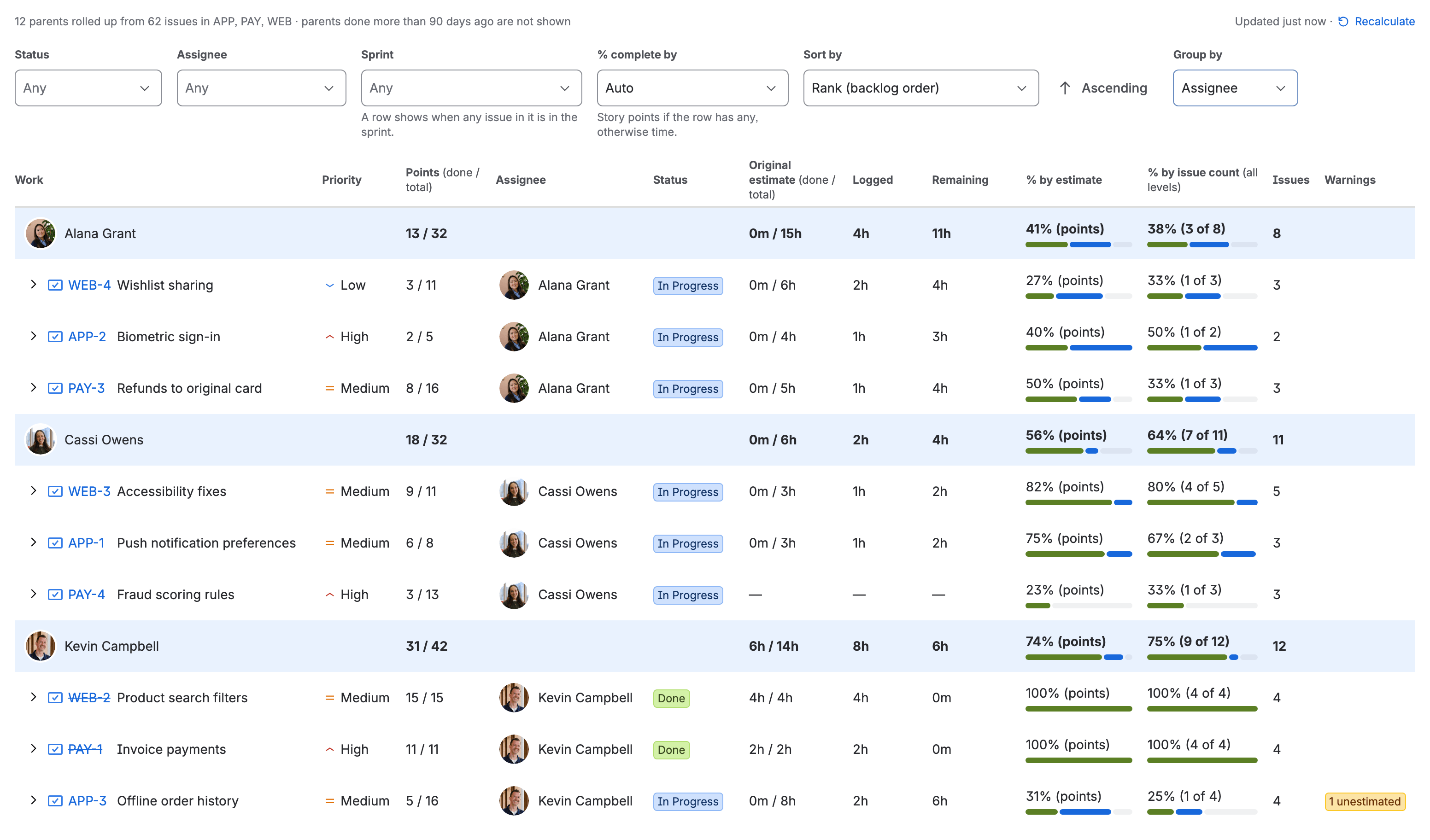This screenshot has width=1430, height=840.
Task: Expand the APP-2 Biometric sign-in row
Action: [34, 336]
